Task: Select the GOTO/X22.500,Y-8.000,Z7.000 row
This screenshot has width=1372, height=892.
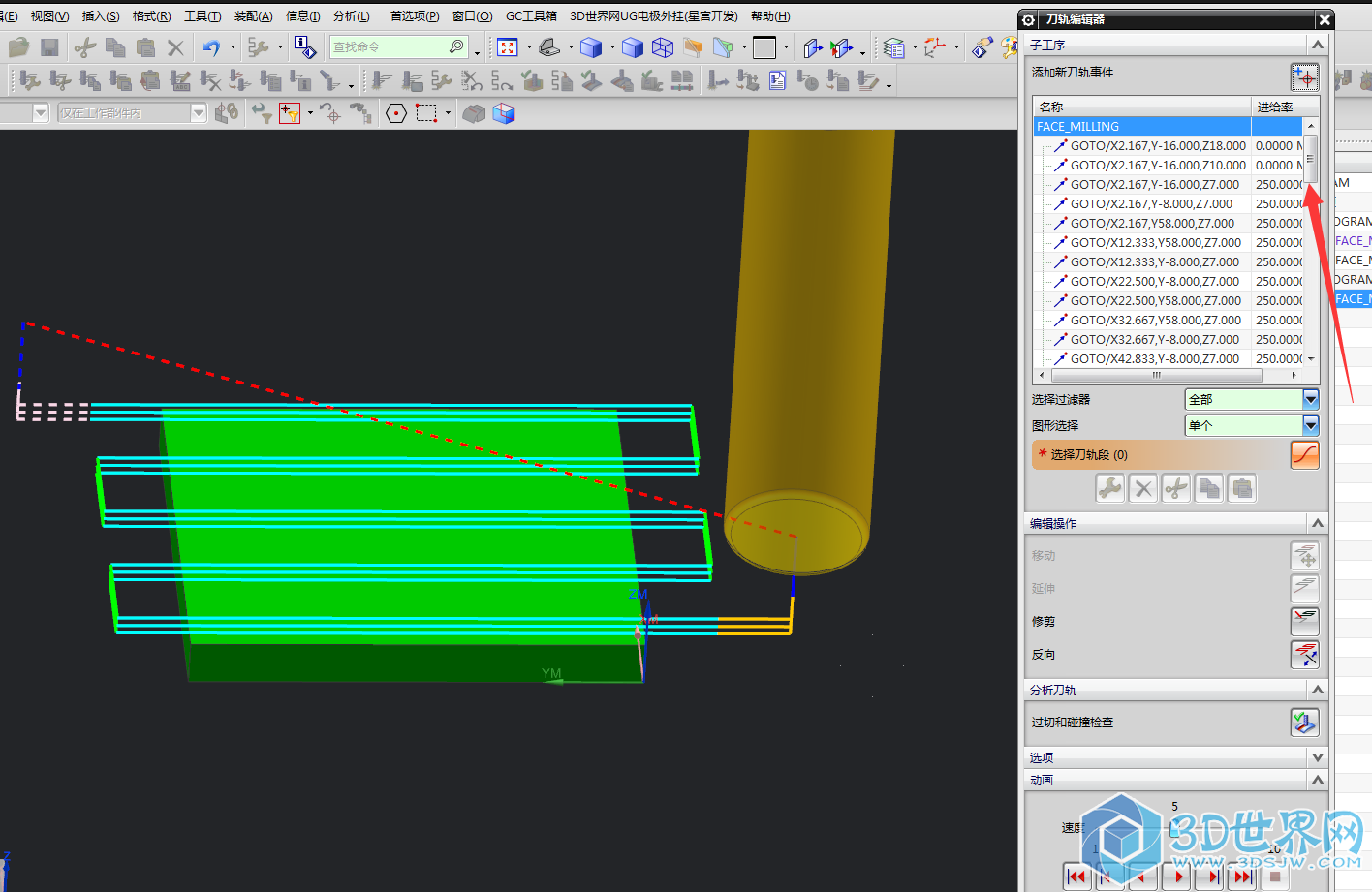Action: pos(1169,281)
